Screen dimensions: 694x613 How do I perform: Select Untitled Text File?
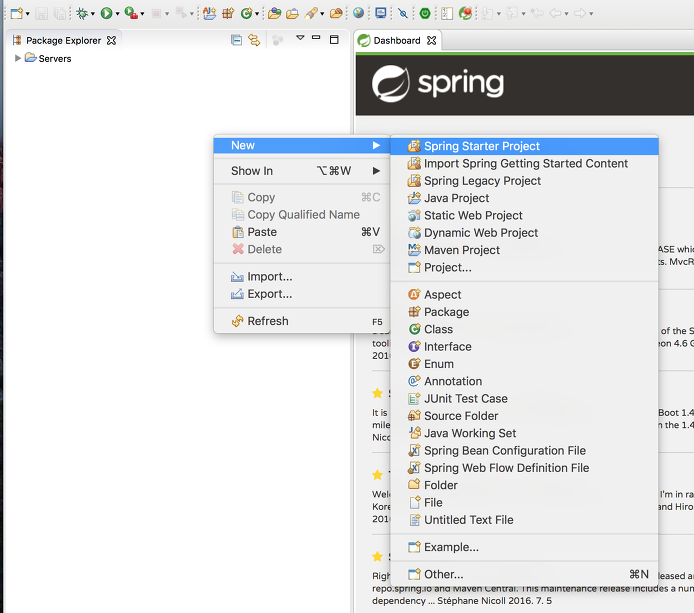pos(524,520)
